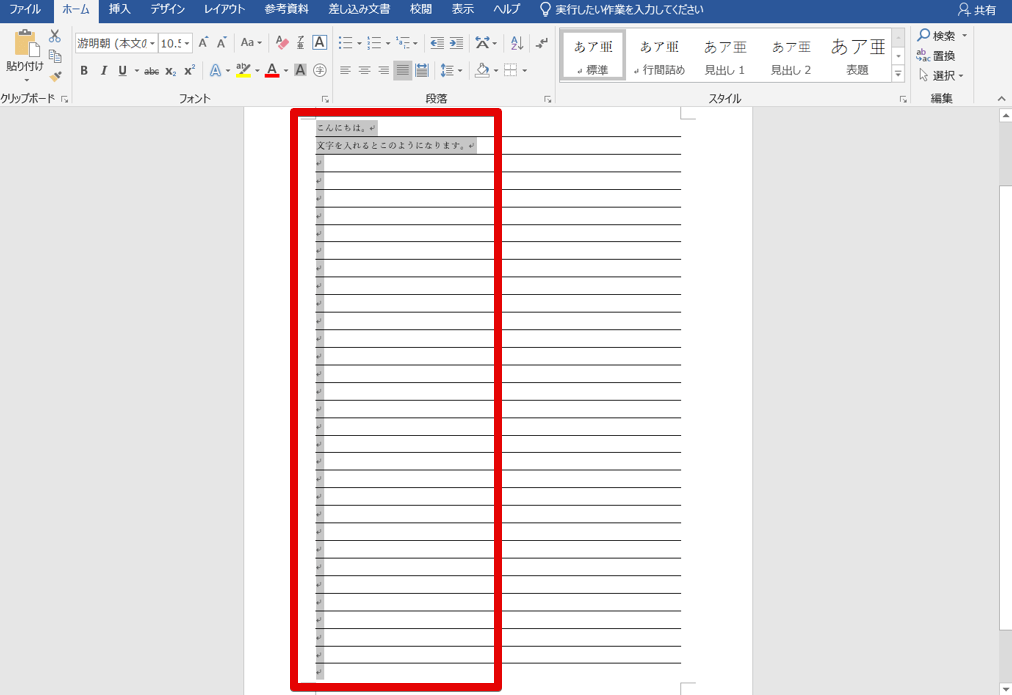Select the Format Painter brush icon

[55, 76]
